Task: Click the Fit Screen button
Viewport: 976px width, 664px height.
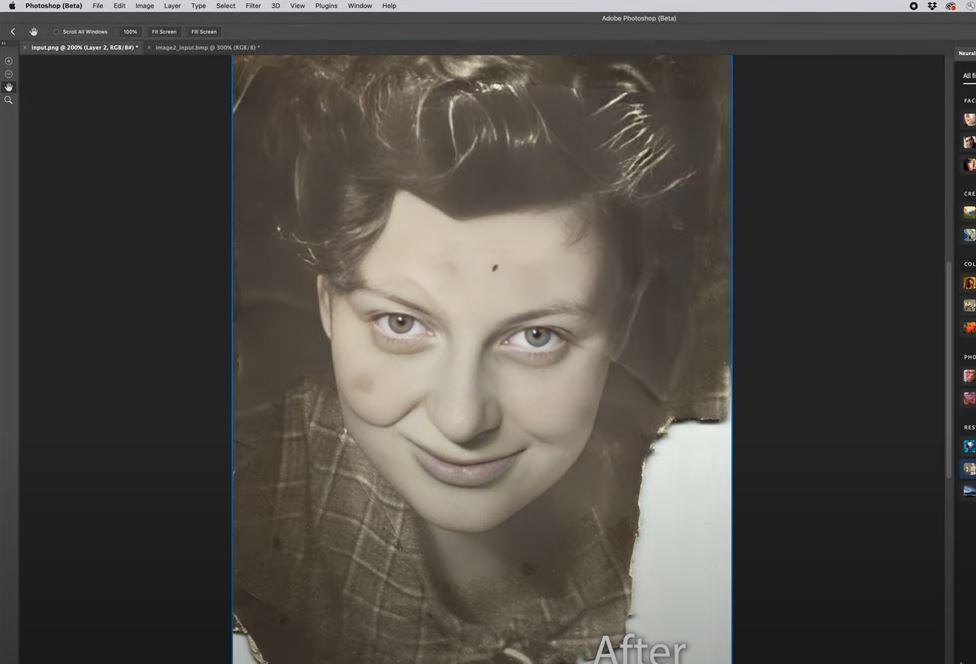Action: click(164, 32)
